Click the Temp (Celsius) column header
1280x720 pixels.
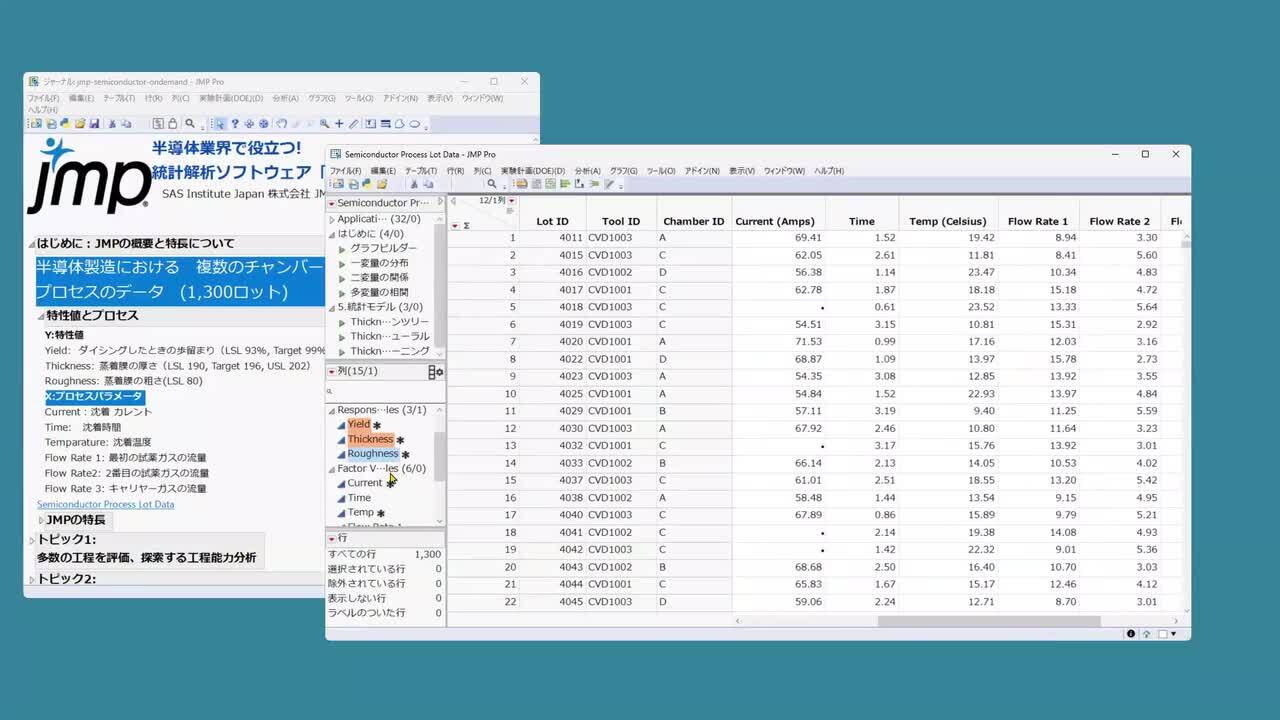click(x=947, y=221)
